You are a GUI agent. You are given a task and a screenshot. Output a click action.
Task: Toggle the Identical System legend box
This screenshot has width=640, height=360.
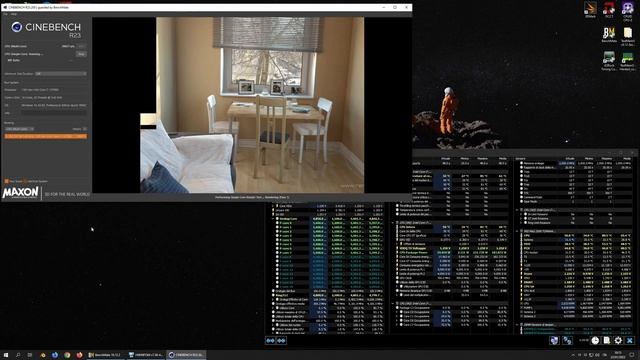25,181
